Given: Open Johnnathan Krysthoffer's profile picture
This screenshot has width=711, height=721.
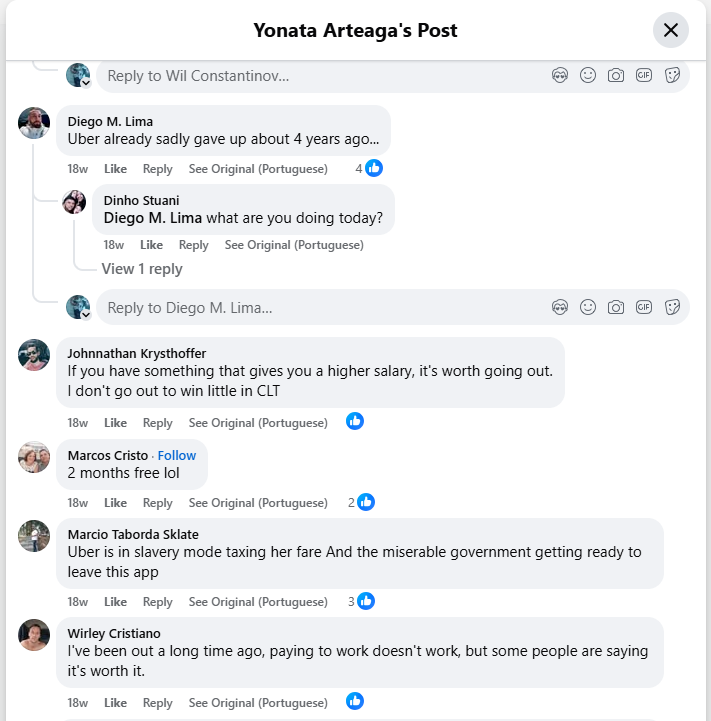Looking at the screenshot, I should click(x=34, y=355).
